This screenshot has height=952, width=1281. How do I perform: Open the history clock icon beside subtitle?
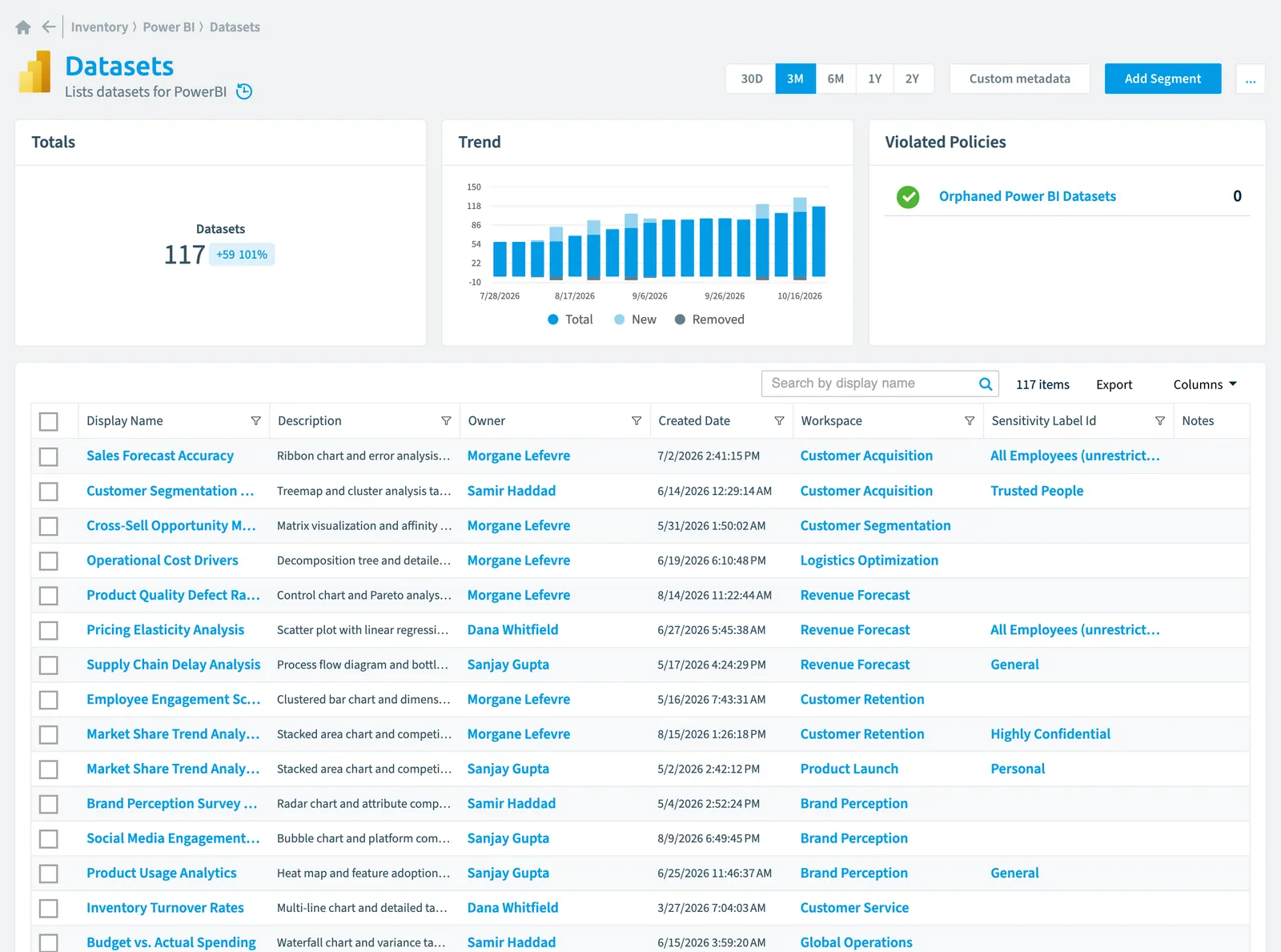tap(245, 91)
